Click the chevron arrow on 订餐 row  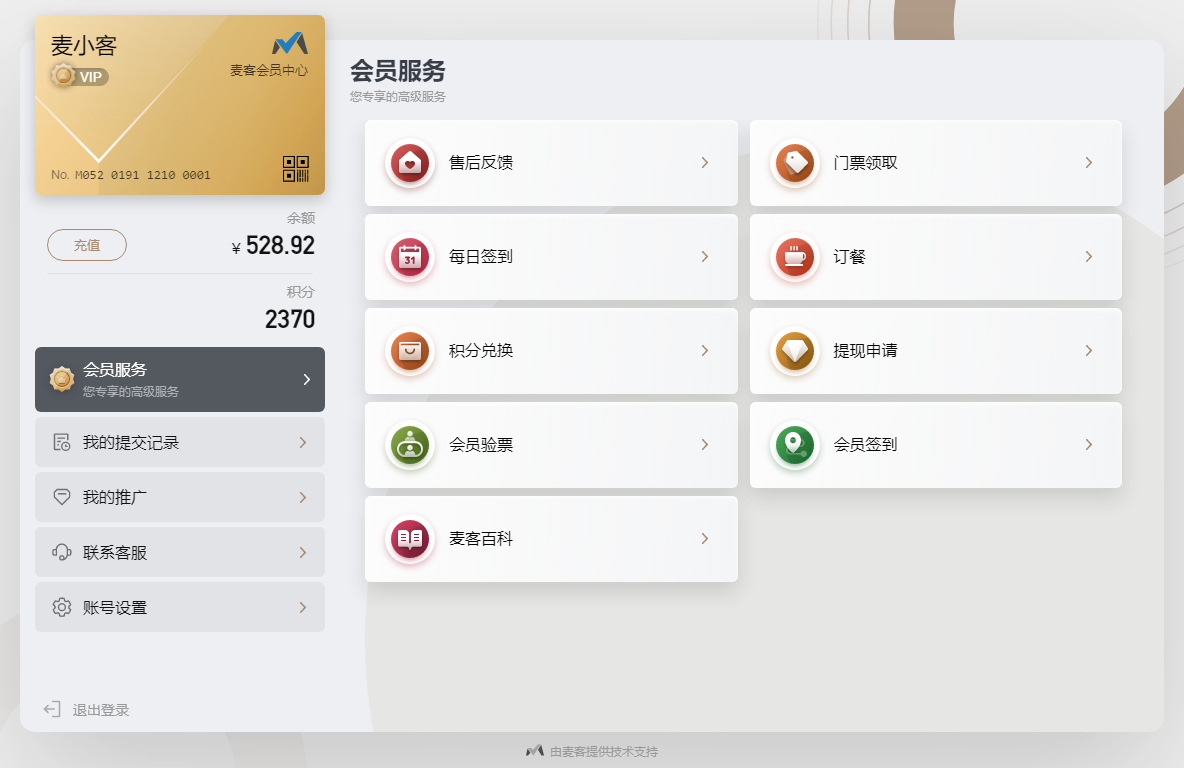[x=1089, y=257]
